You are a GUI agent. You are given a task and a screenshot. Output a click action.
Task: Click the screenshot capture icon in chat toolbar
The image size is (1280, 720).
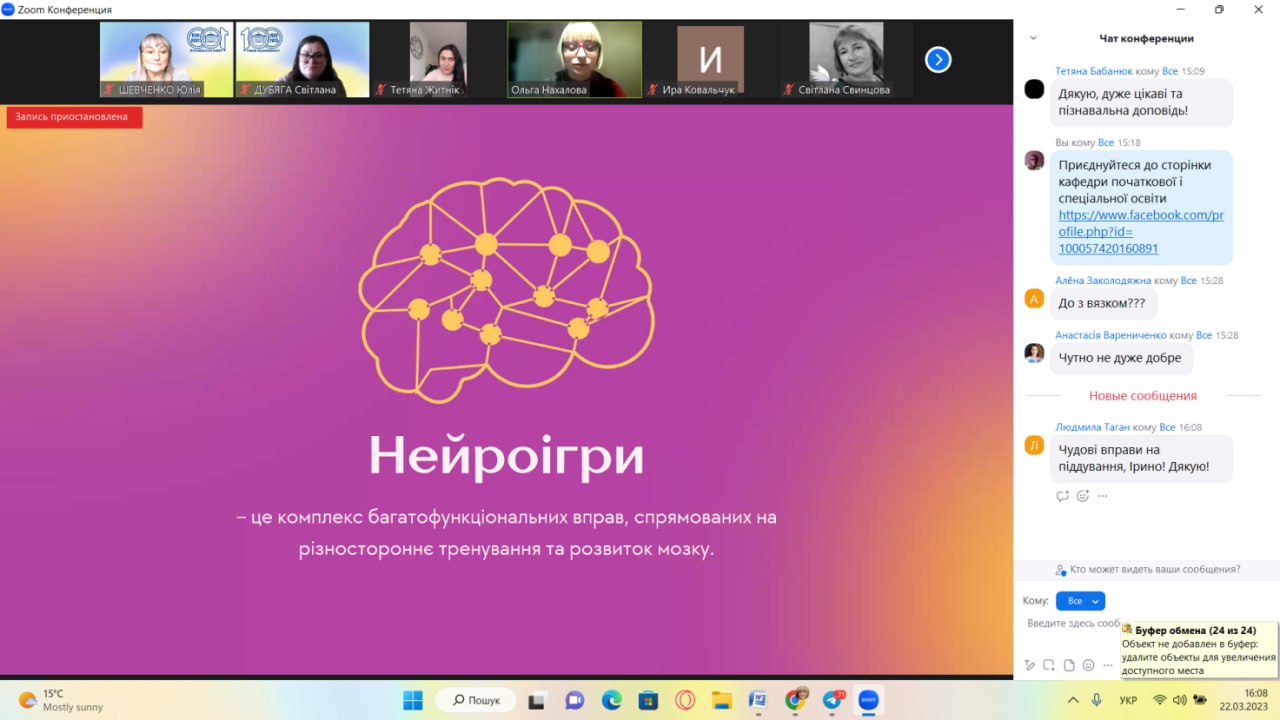pos(1049,665)
